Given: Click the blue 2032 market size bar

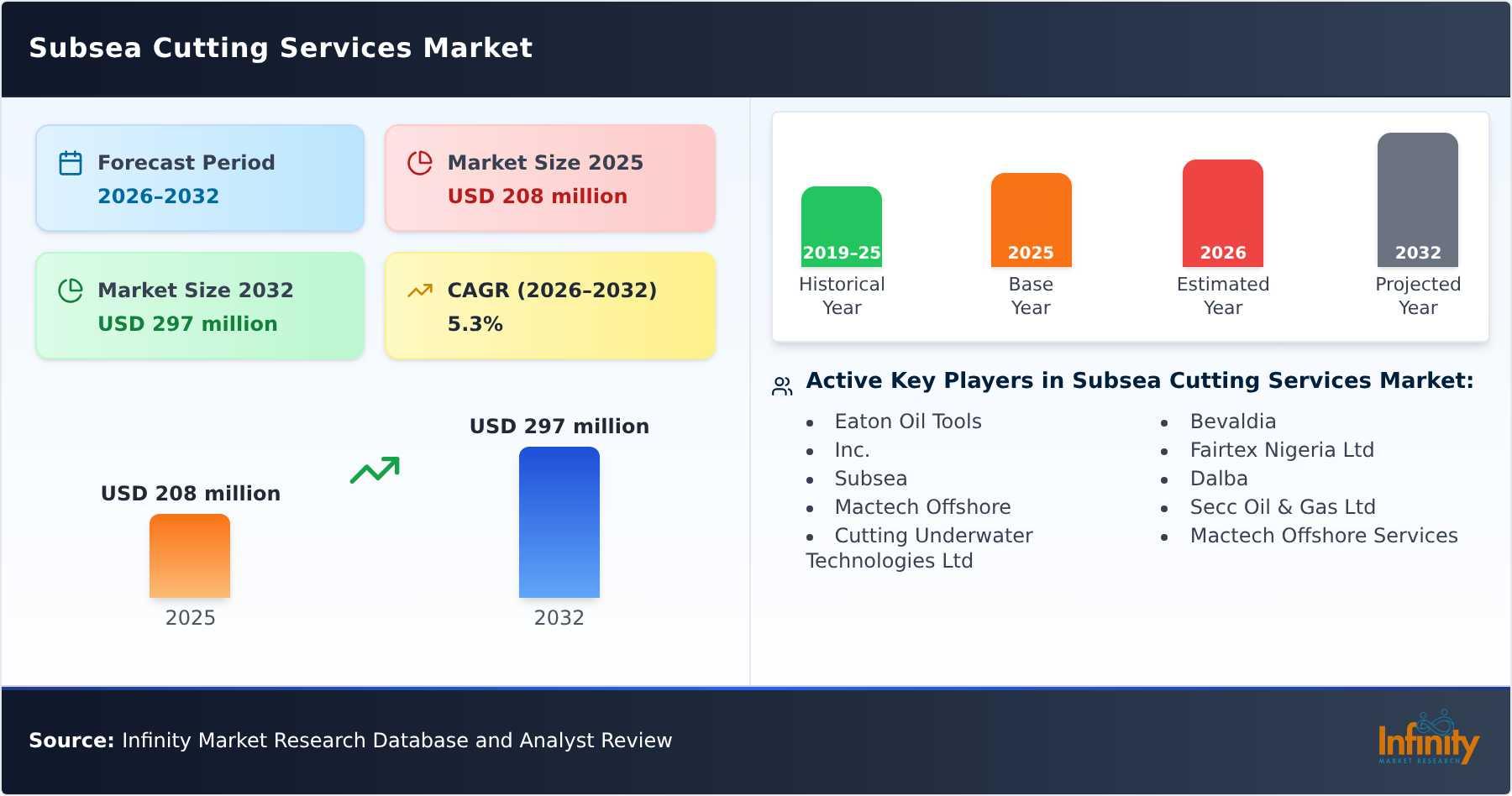Looking at the screenshot, I should (x=559, y=522).
